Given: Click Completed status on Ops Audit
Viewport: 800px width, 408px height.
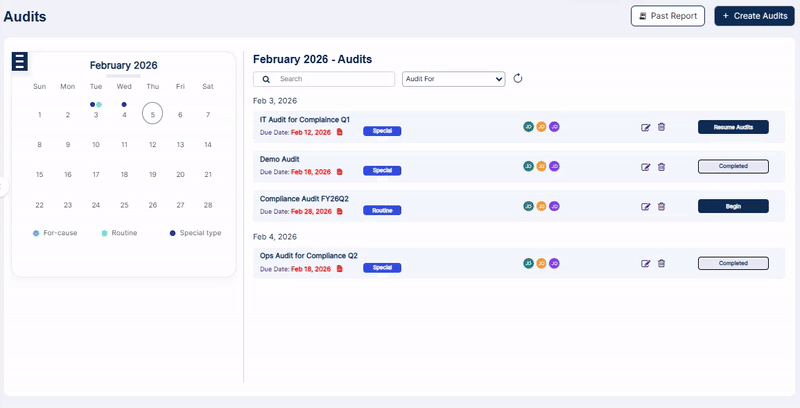Looking at the screenshot, I should point(733,263).
